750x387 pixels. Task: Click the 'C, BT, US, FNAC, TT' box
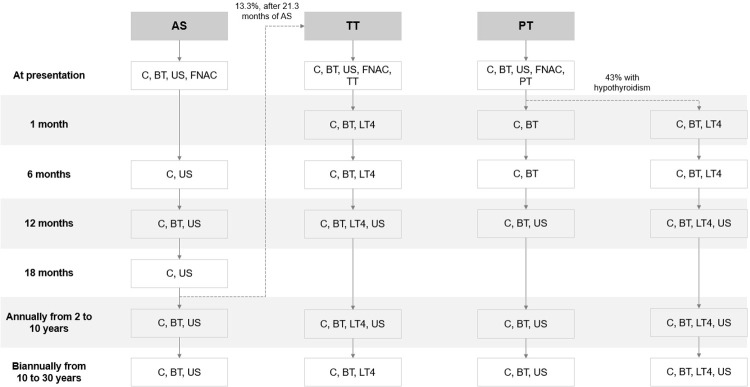pyautogui.click(x=353, y=75)
